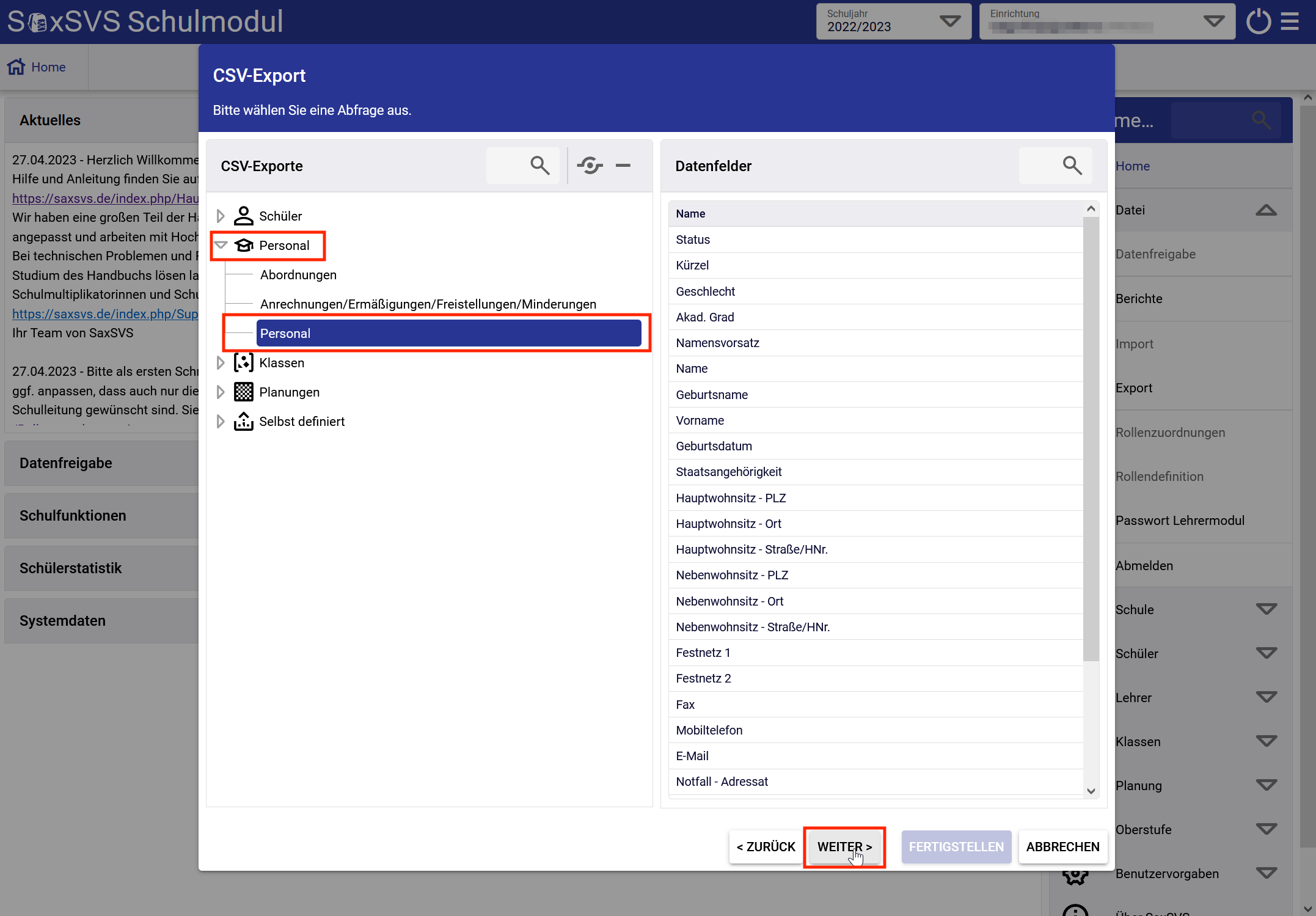The image size is (1316, 916).
Task: Open the Datenfreigabe panel on home page
Action: click(101, 463)
